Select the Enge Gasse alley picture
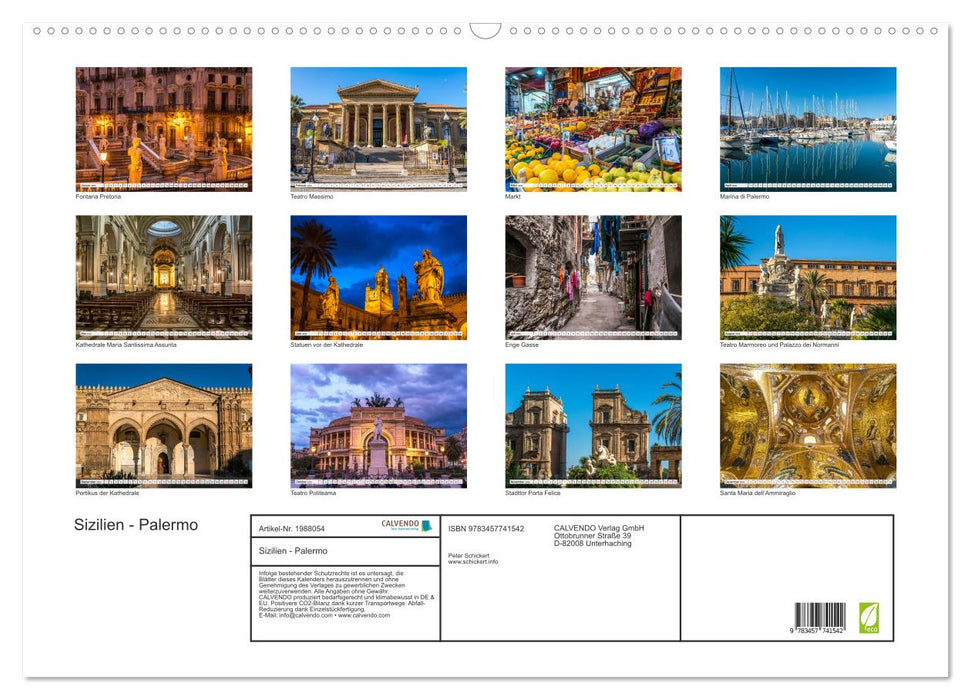Viewport: 971px width, 700px height. click(593, 277)
